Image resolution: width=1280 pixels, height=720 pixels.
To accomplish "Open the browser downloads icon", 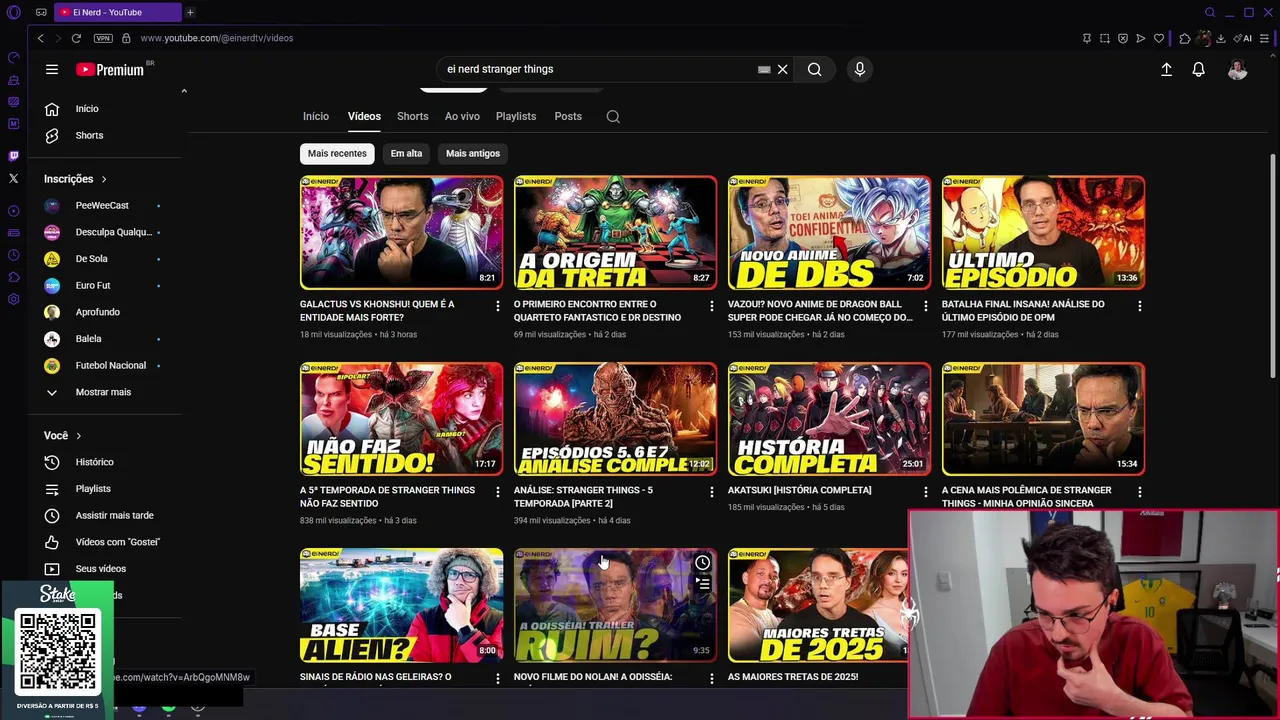I will (1221, 38).
